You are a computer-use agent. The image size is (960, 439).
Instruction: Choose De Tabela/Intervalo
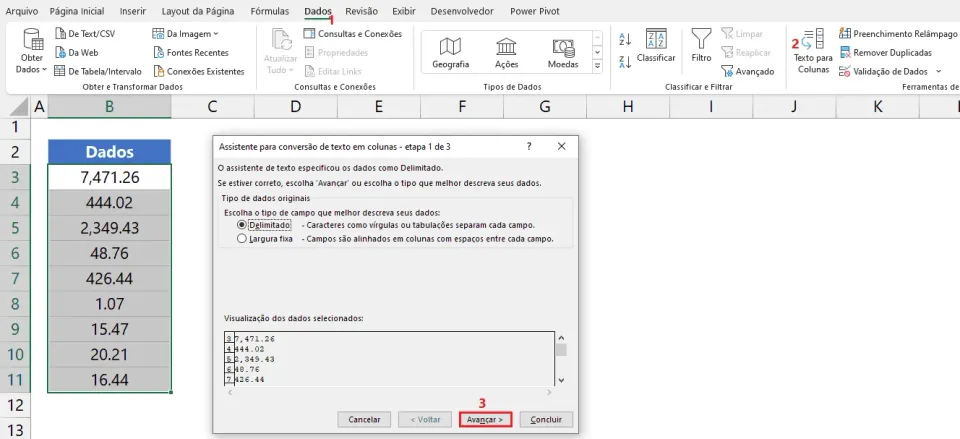click(98, 72)
